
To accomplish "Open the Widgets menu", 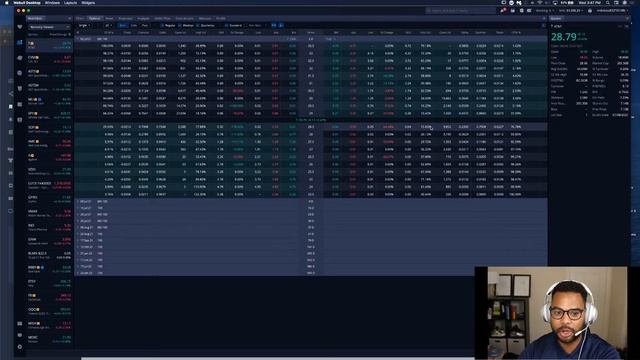I will (x=88, y=2).
